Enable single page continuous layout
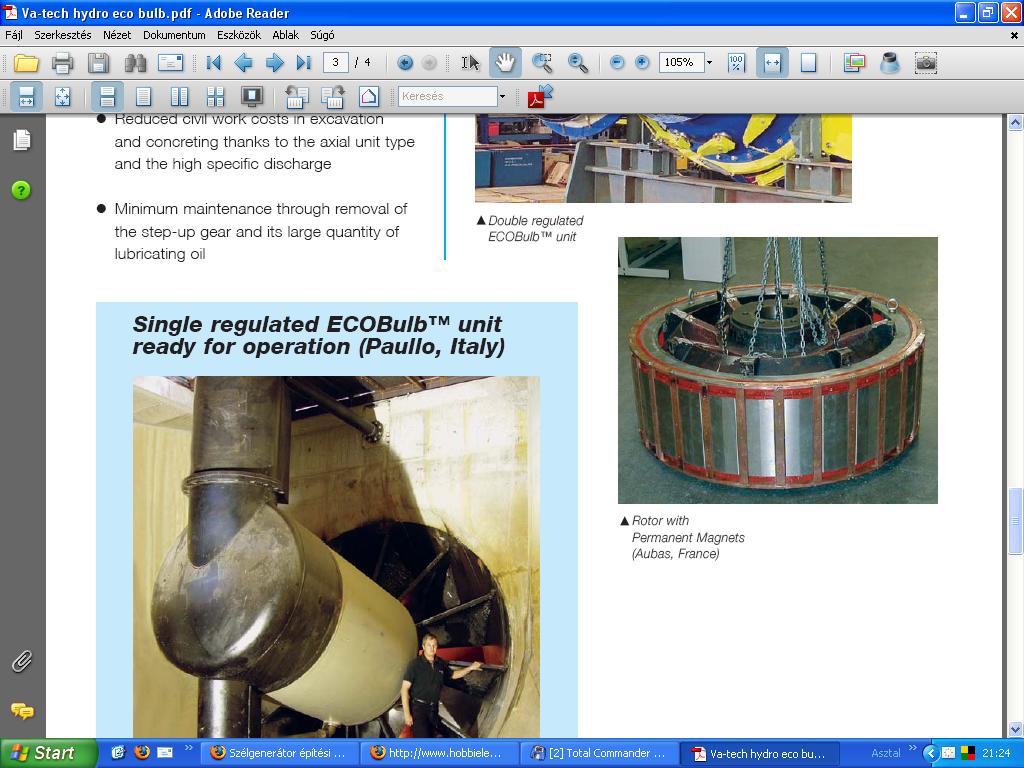Screen dimensions: 1024x768 [x=107, y=97]
